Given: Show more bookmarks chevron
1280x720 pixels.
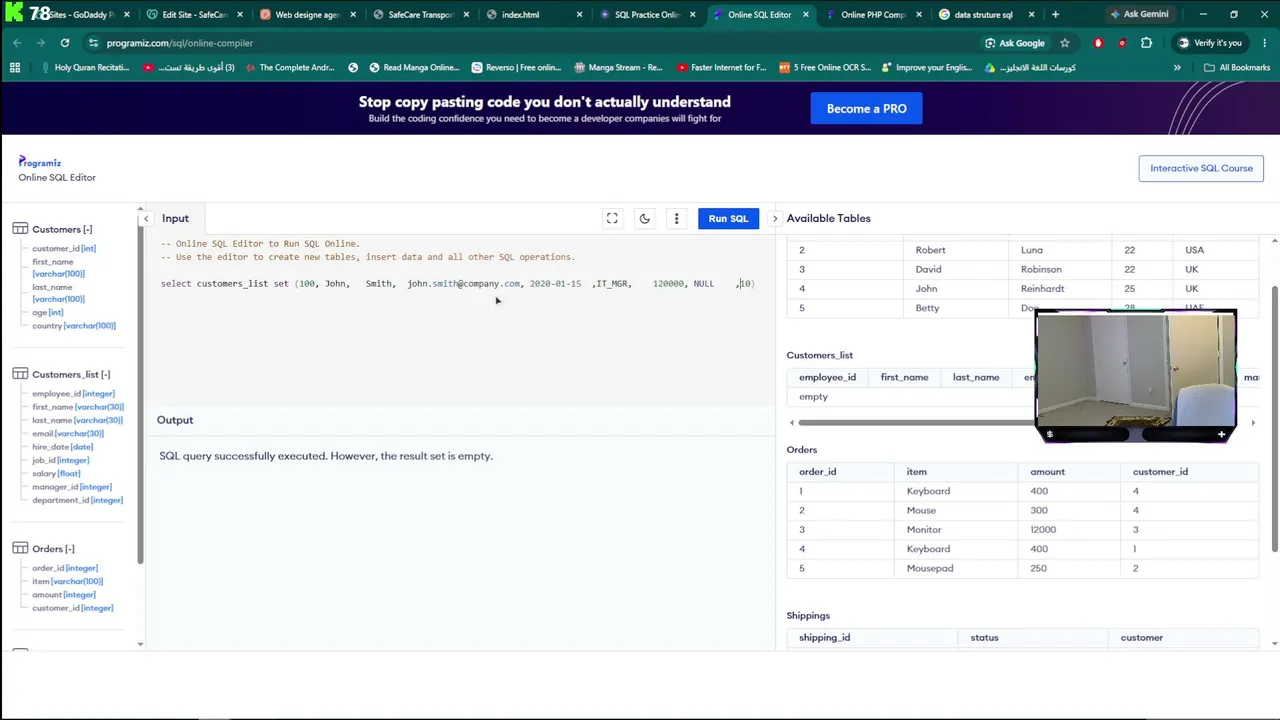Looking at the screenshot, I should [x=1177, y=67].
